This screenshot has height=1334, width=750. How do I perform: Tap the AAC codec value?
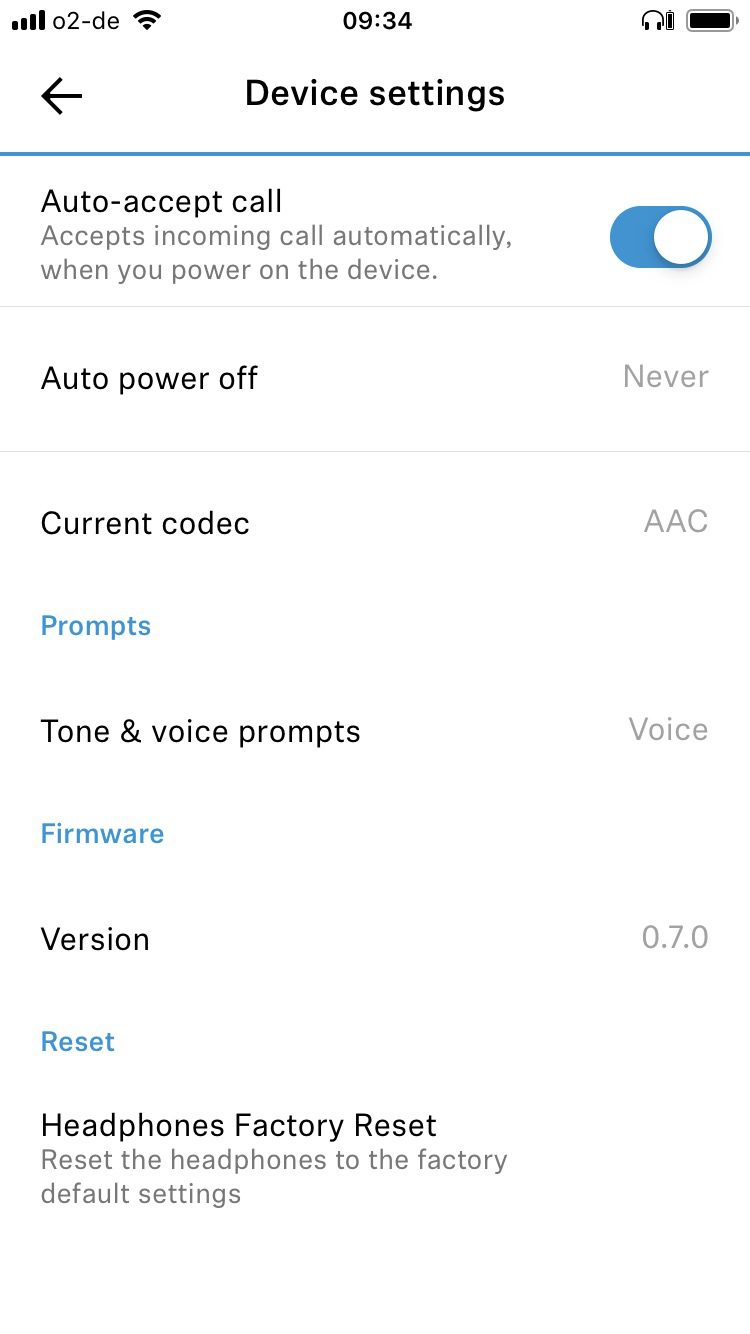tap(675, 521)
